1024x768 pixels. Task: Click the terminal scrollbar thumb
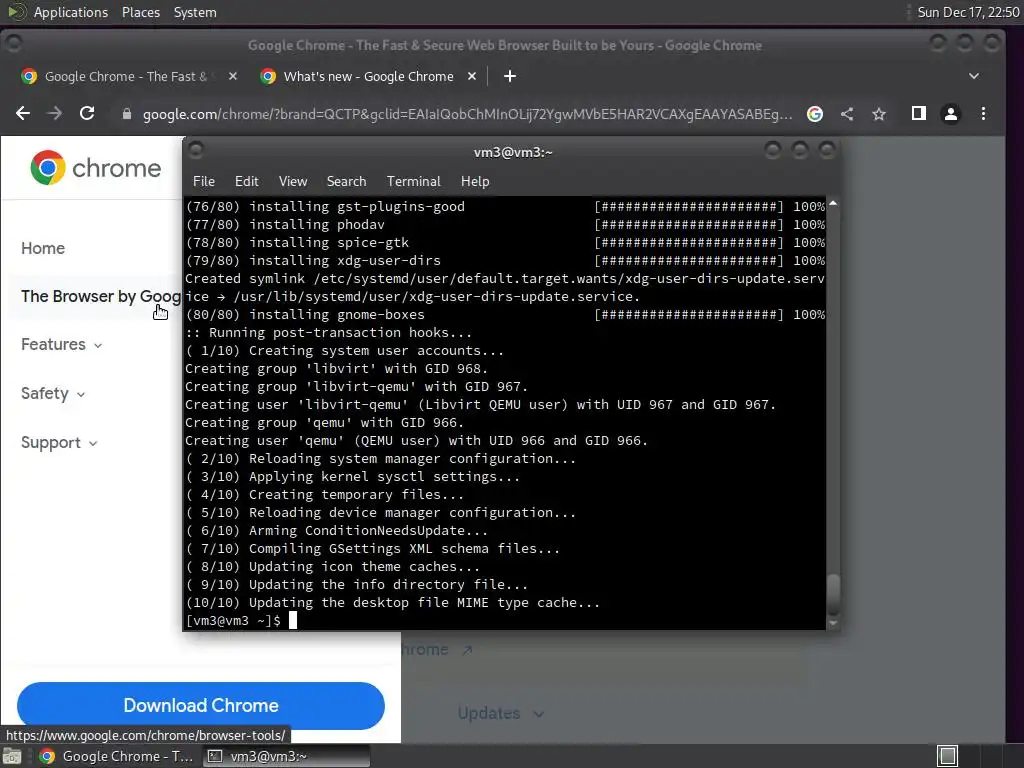[833, 594]
